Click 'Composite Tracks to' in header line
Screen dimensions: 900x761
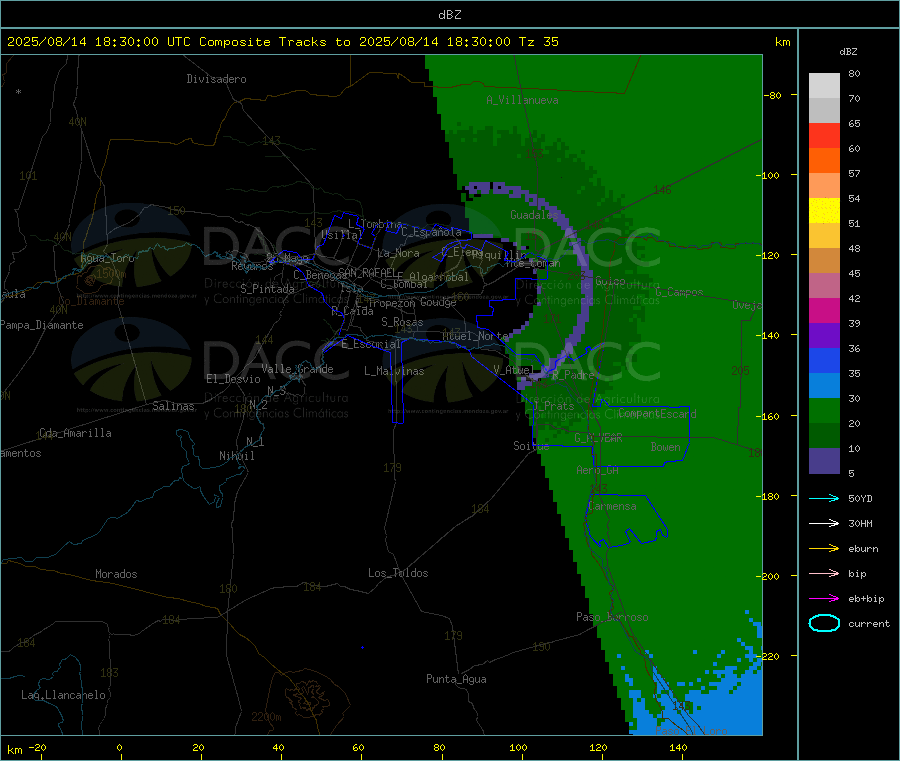point(274,42)
